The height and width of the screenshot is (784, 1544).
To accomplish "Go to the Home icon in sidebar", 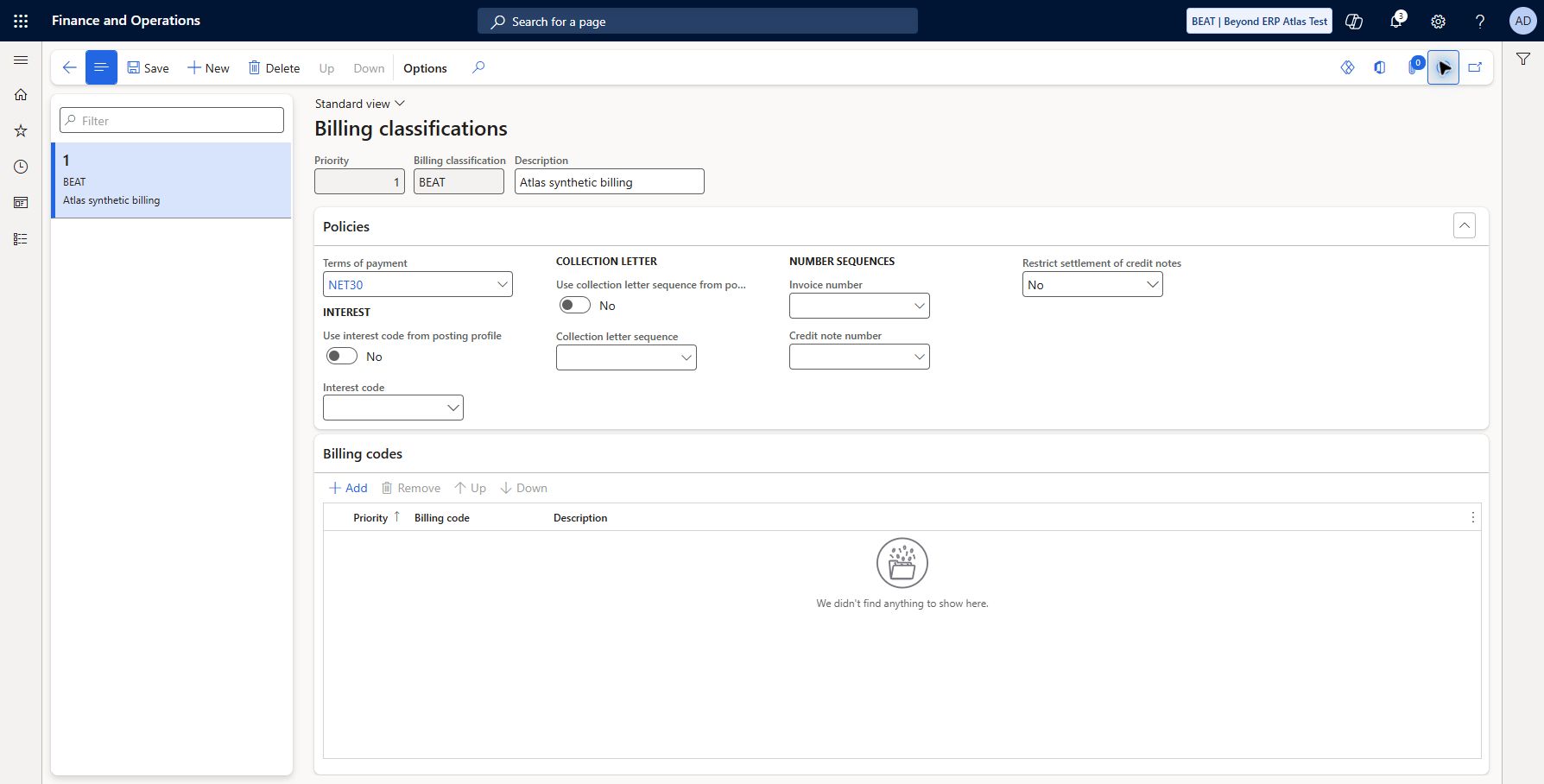I will [21, 95].
